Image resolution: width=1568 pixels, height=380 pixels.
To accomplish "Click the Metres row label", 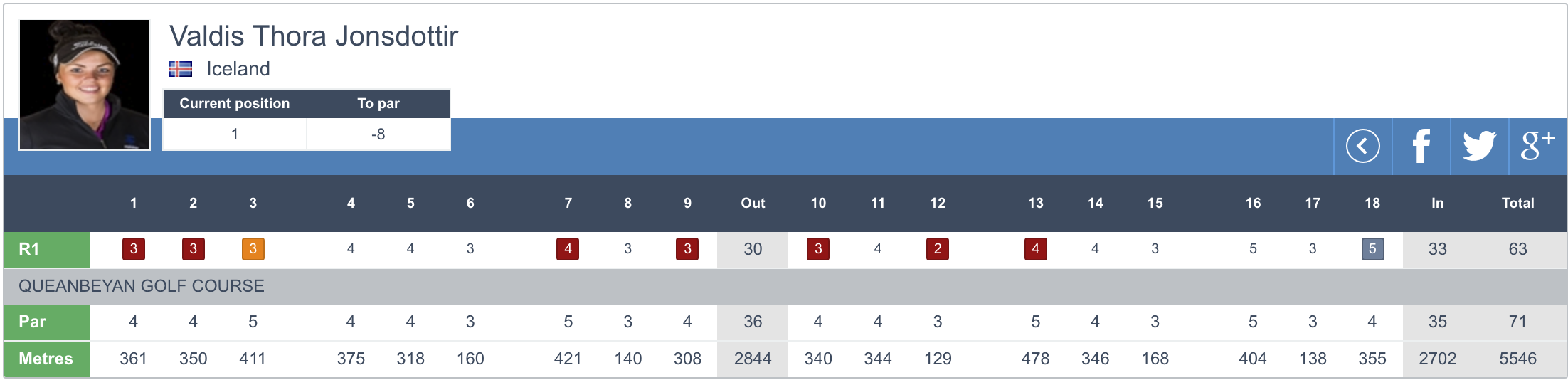I will [x=46, y=359].
